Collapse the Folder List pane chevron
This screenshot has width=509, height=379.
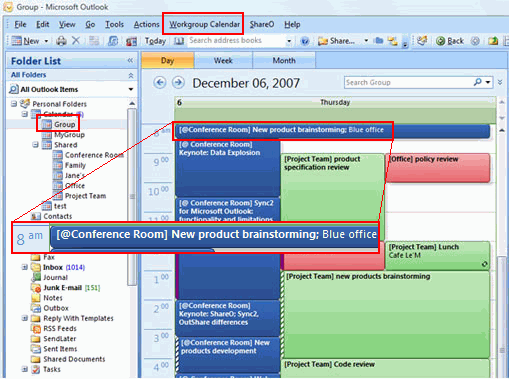(130, 60)
